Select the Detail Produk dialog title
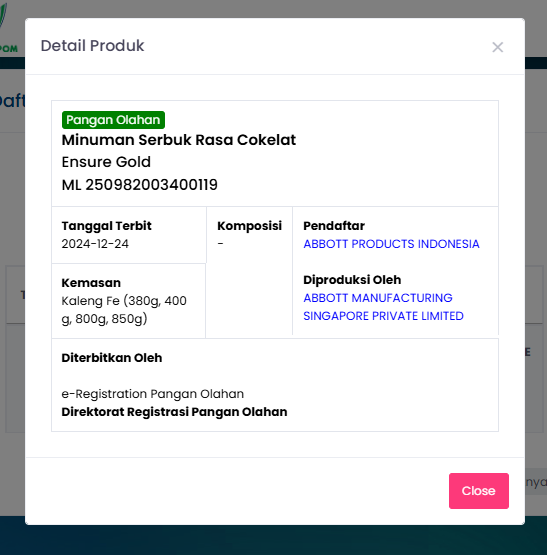The height and width of the screenshot is (555, 547). [92, 46]
